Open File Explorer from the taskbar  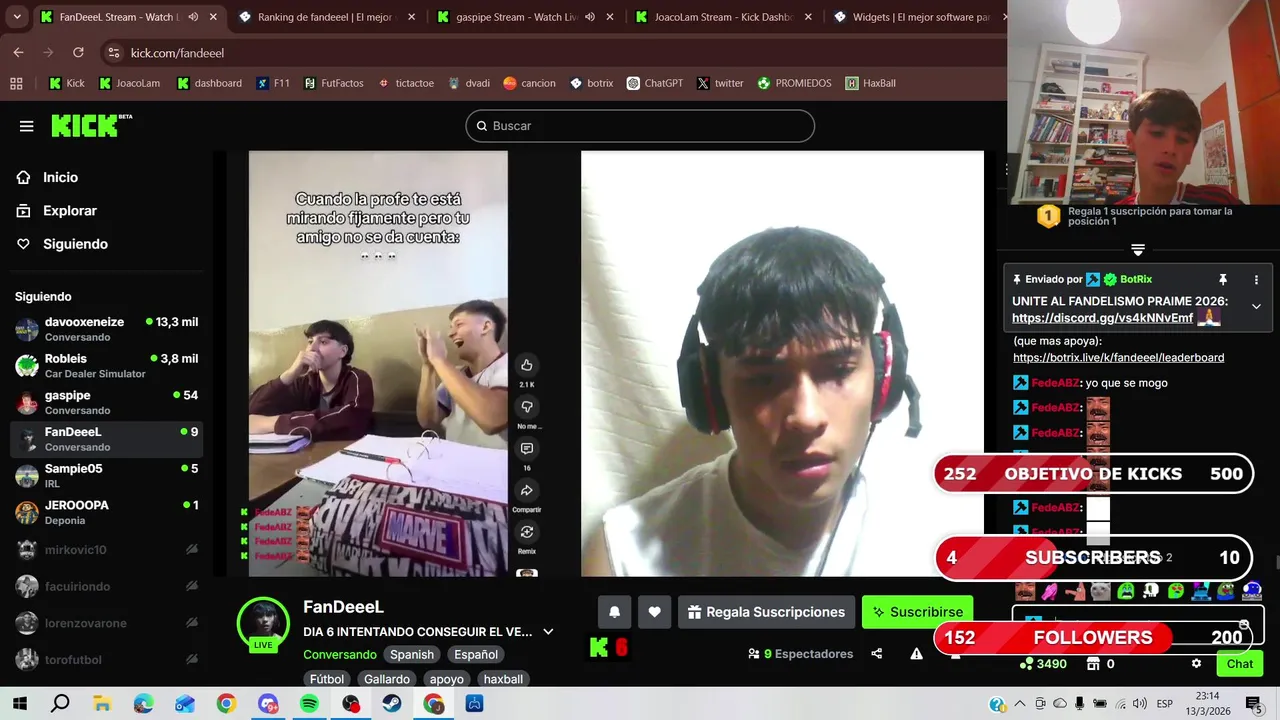[102, 704]
